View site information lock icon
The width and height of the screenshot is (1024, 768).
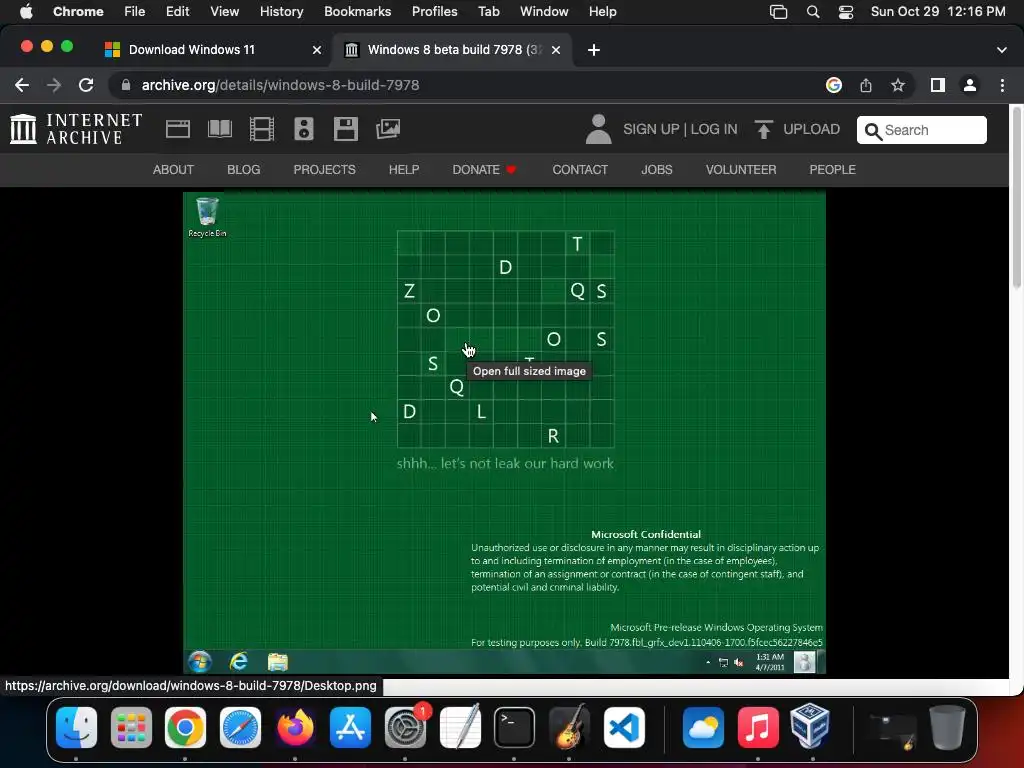(x=126, y=85)
